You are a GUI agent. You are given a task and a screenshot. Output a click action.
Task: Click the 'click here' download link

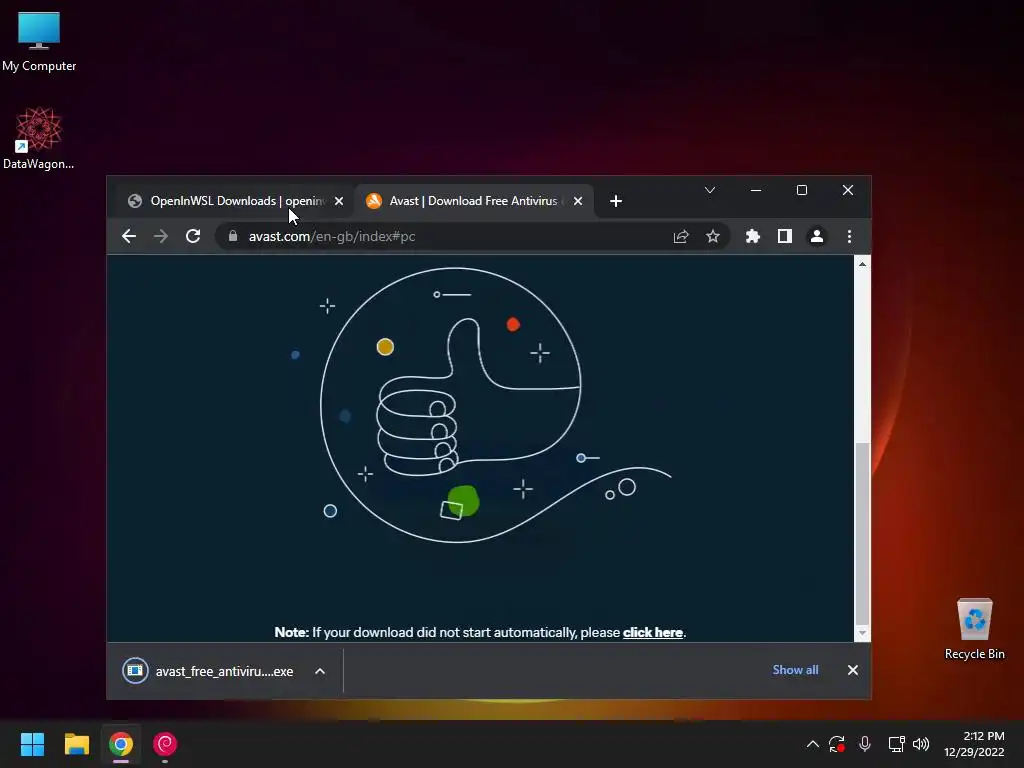(x=652, y=632)
